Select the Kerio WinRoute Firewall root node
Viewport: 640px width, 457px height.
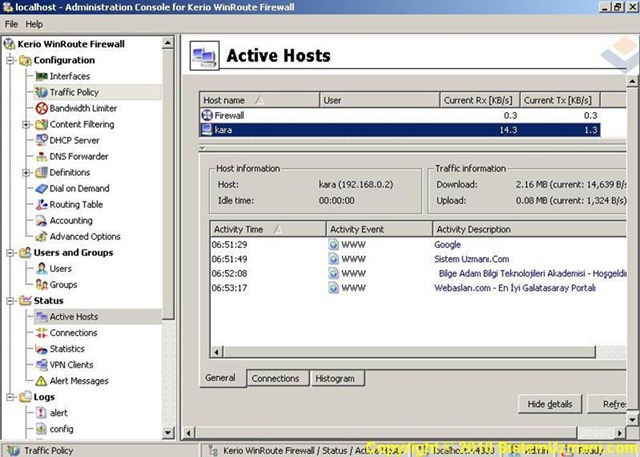tap(71, 44)
